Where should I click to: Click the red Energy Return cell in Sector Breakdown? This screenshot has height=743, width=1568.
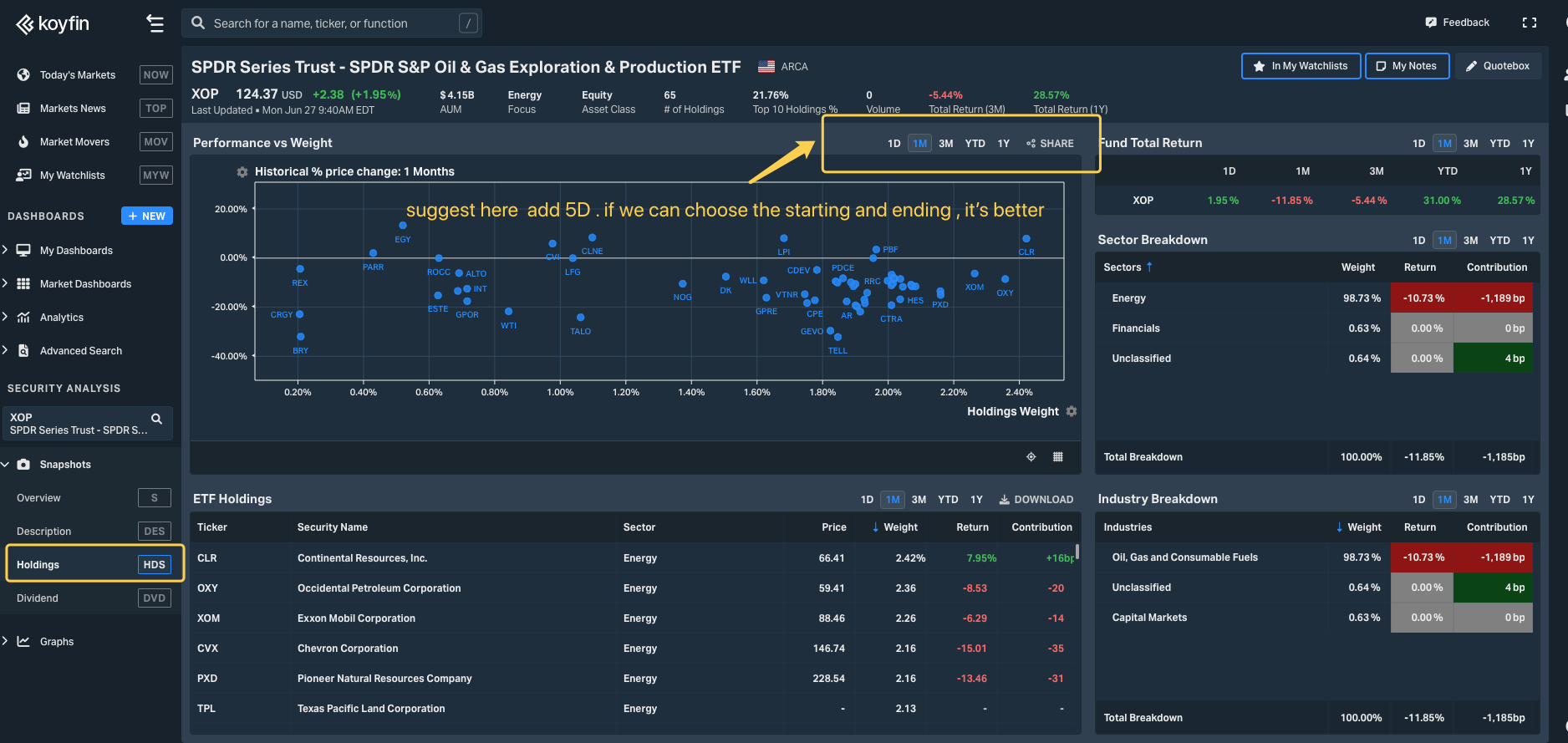click(x=1422, y=298)
